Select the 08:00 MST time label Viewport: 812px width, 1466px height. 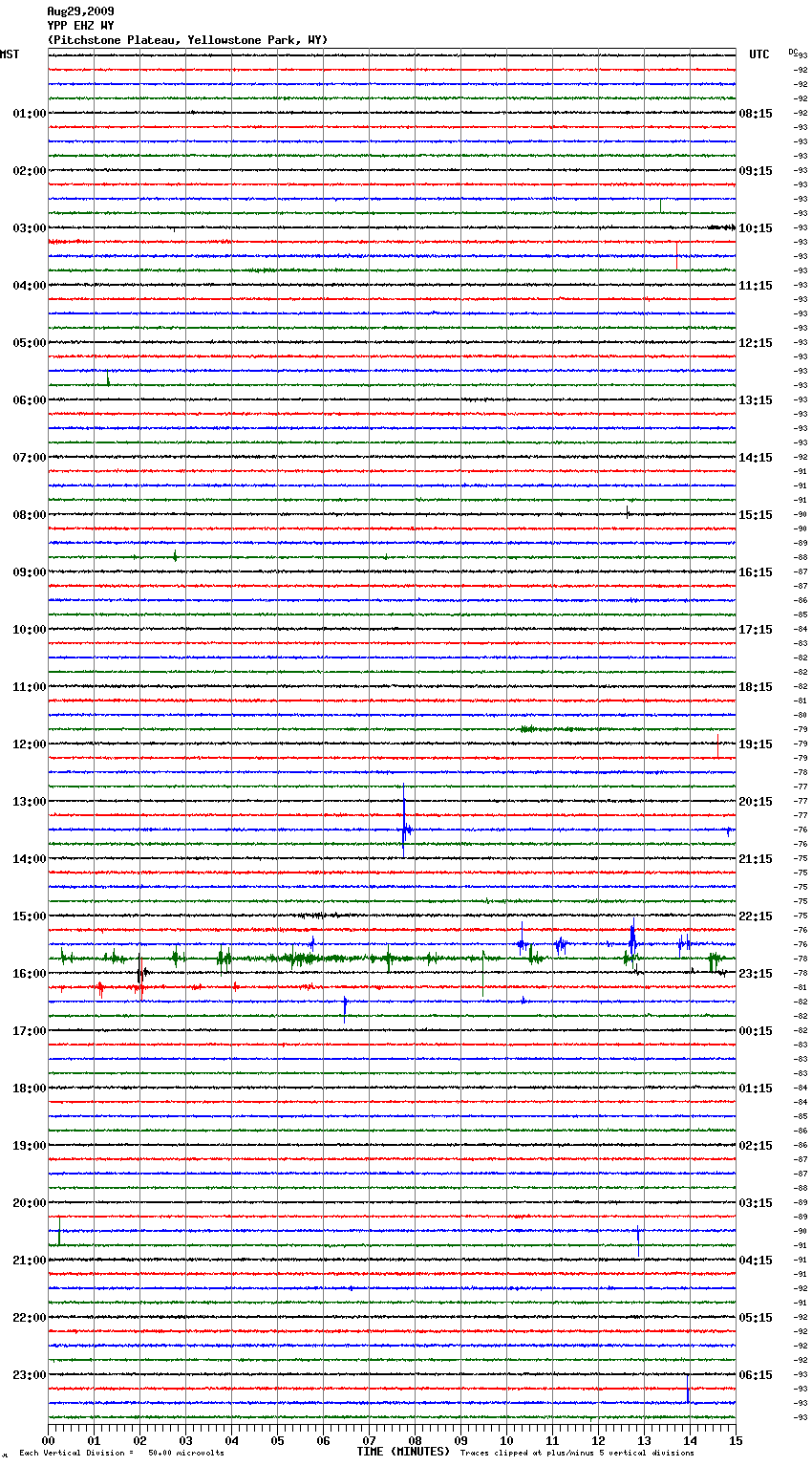30,515
